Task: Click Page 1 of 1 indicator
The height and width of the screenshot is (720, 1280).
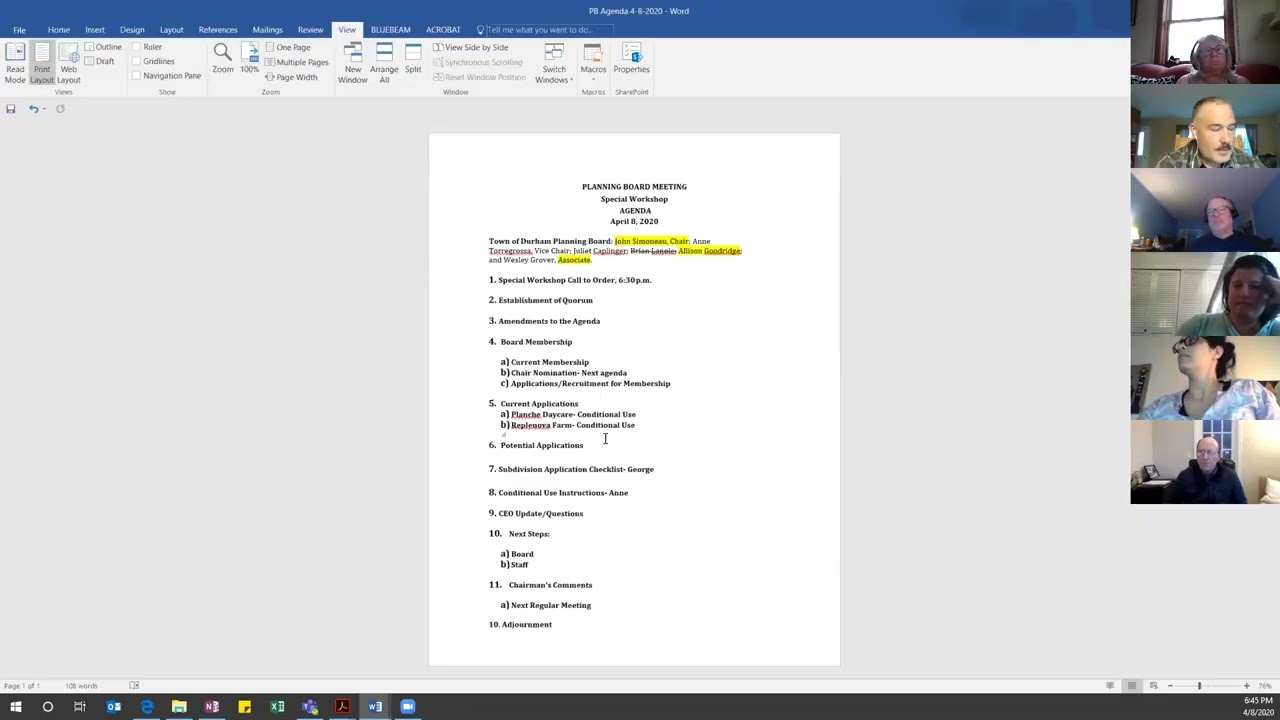Action: [21, 686]
